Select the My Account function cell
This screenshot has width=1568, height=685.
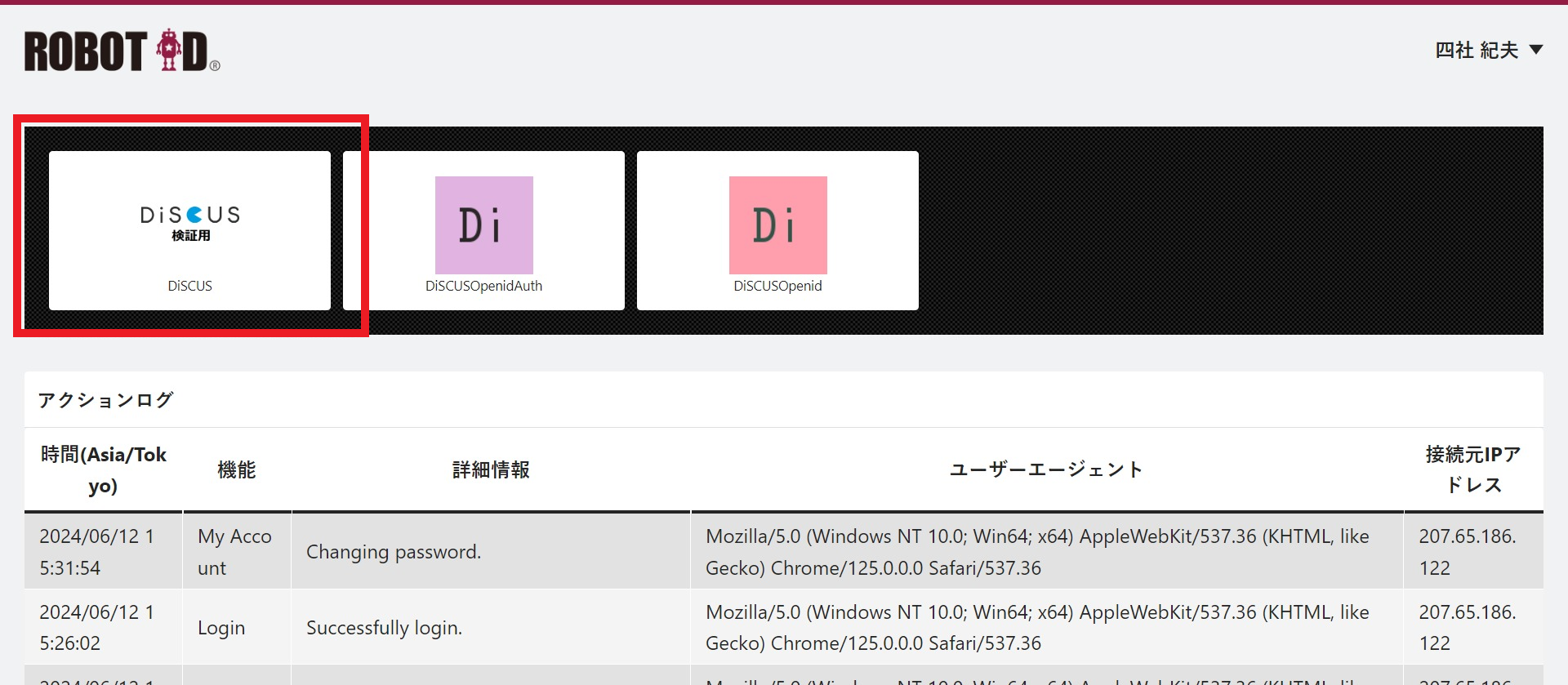click(x=237, y=552)
